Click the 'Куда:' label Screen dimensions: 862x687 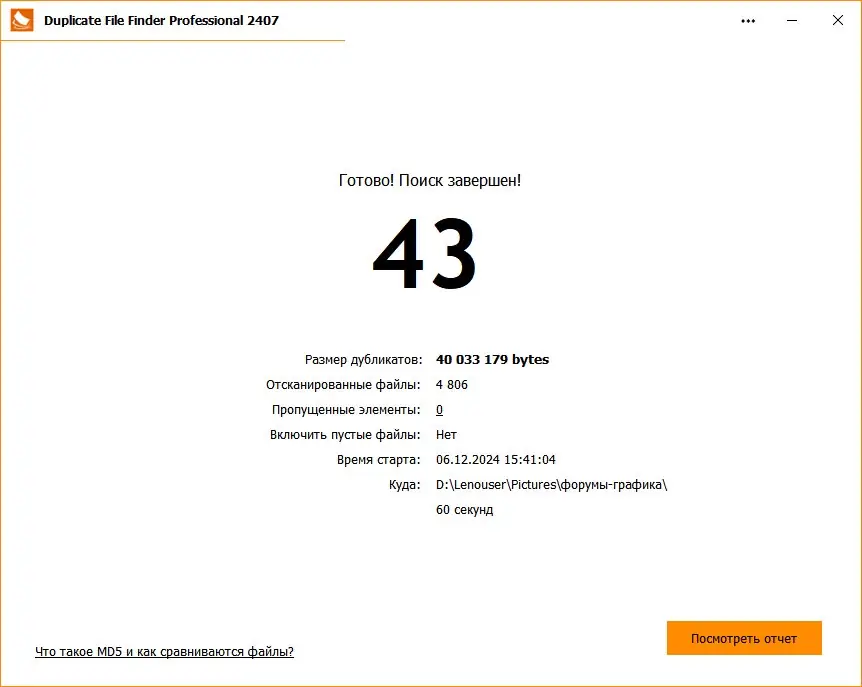(404, 485)
